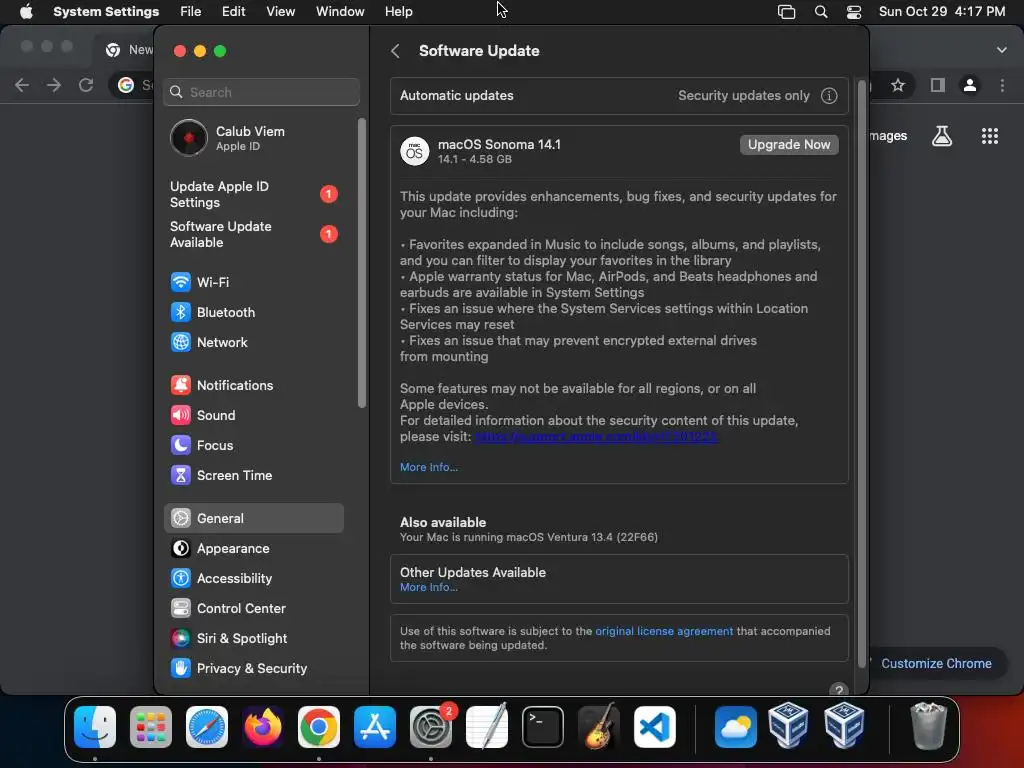Open Wi-Fi settings in sidebar
The height and width of the screenshot is (768, 1024).
[x=253, y=282]
